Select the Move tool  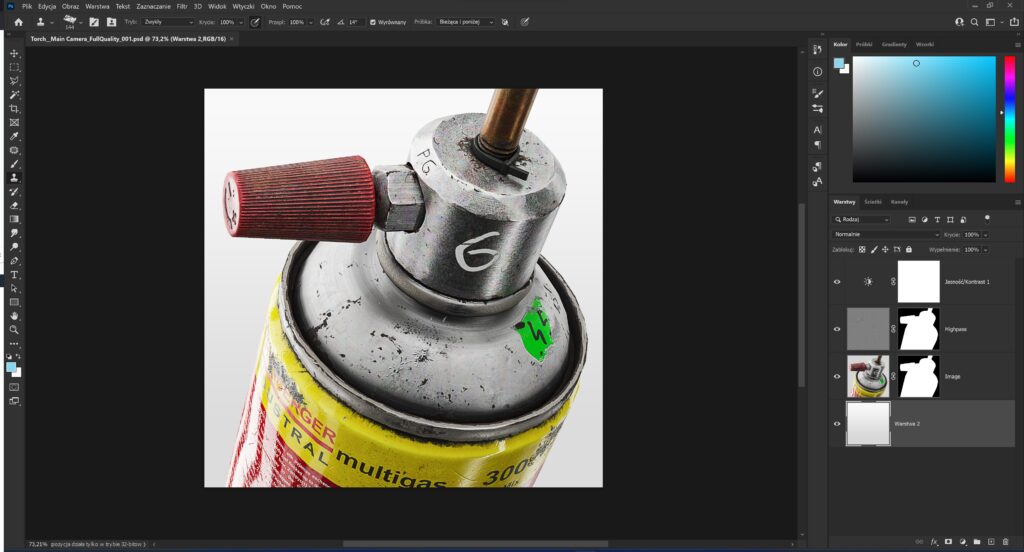point(14,54)
